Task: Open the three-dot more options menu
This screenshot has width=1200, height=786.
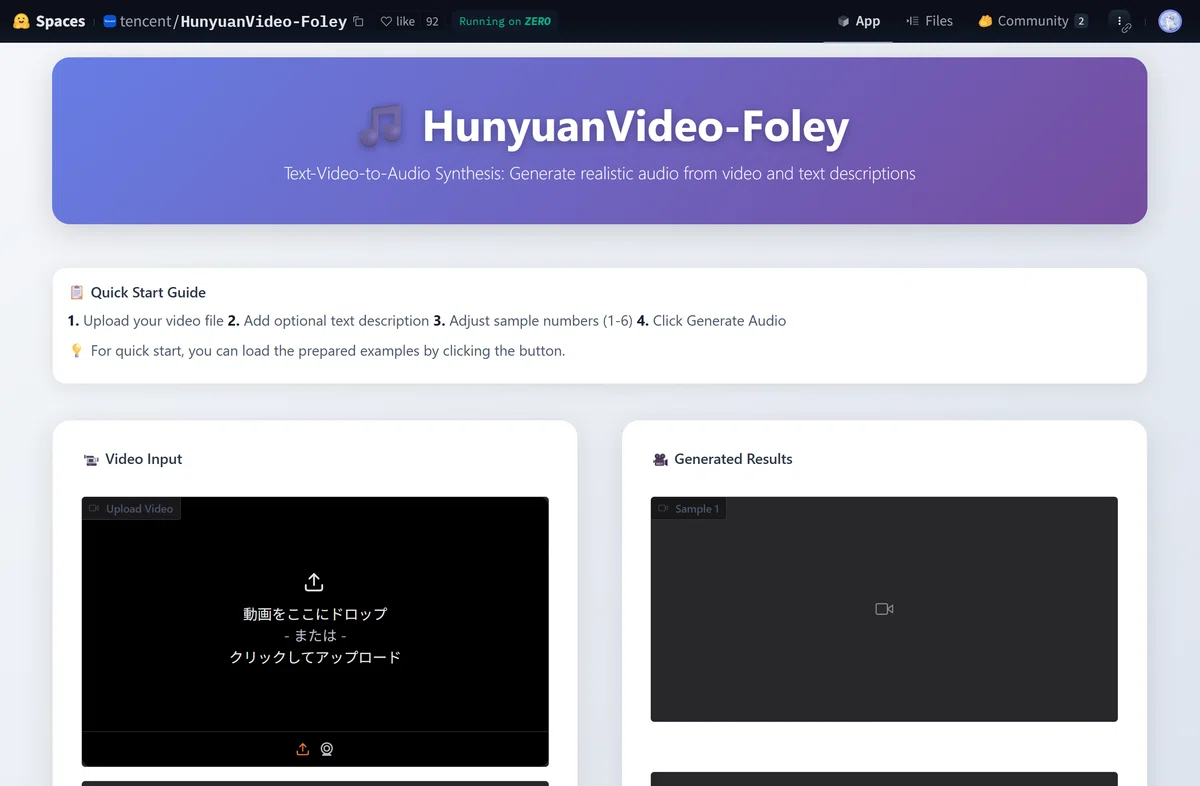Action: coord(1120,21)
